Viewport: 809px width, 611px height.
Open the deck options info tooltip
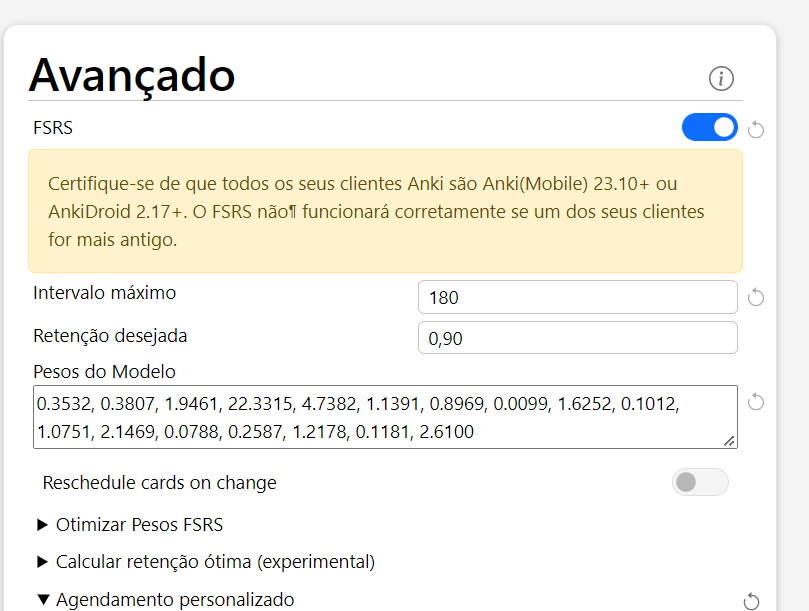point(721,78)
